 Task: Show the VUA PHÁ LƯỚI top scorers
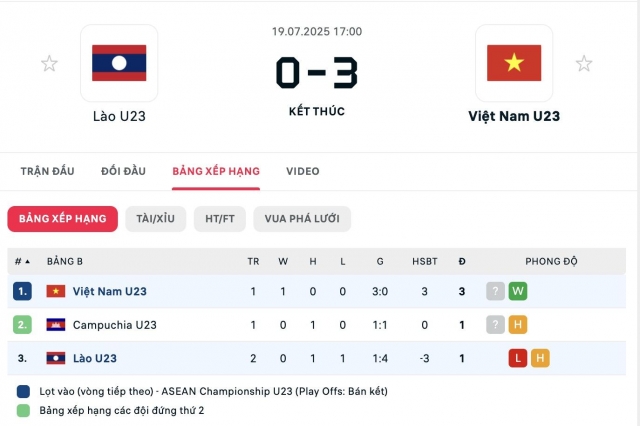click(302, 219)
